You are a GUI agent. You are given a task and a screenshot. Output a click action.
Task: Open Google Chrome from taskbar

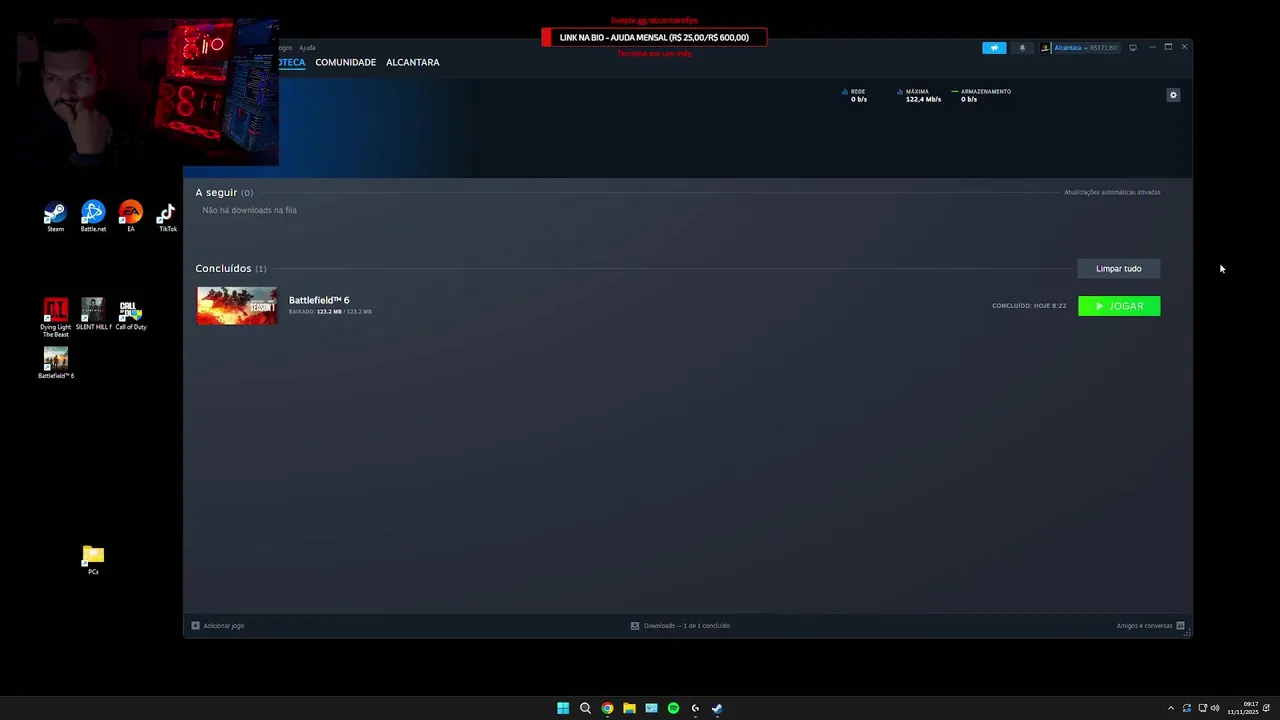pos(607,708)
